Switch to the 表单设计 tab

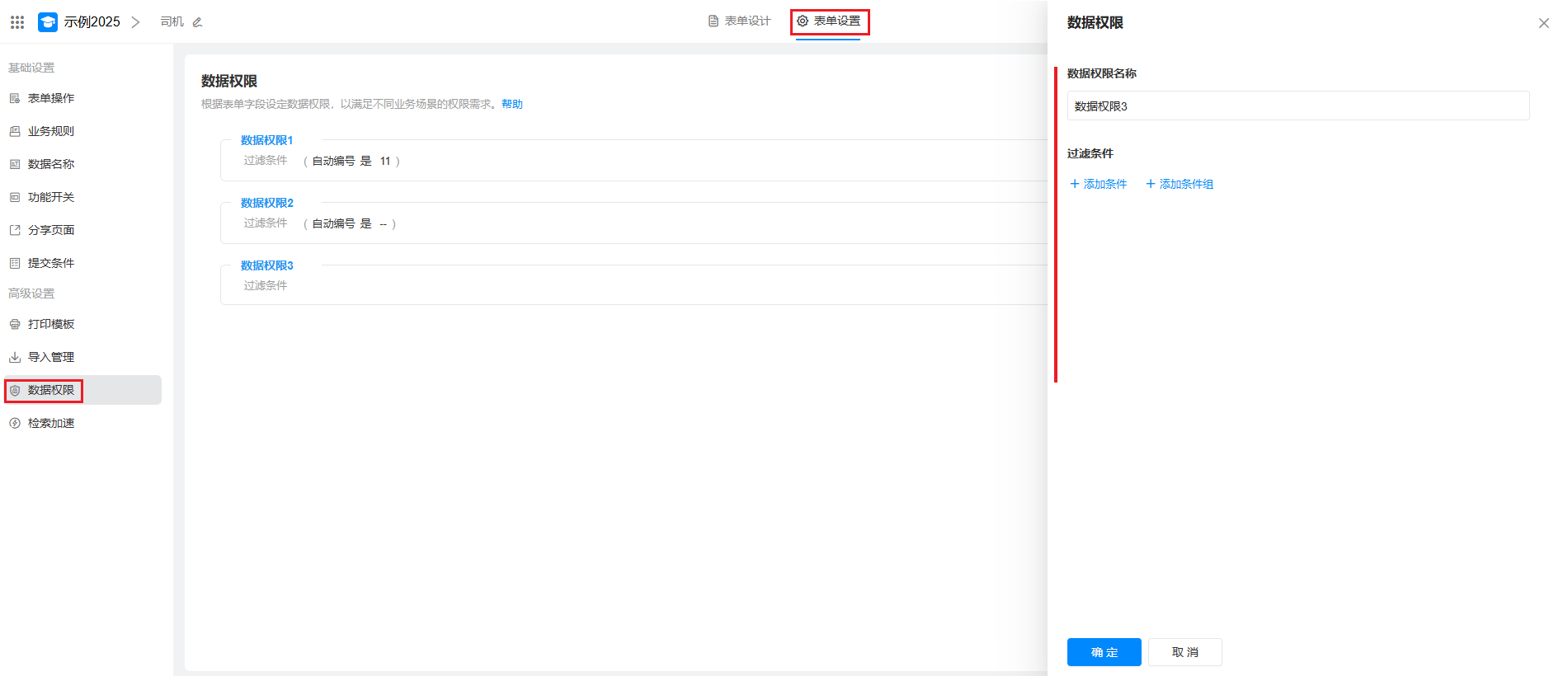tap(740, 21)
